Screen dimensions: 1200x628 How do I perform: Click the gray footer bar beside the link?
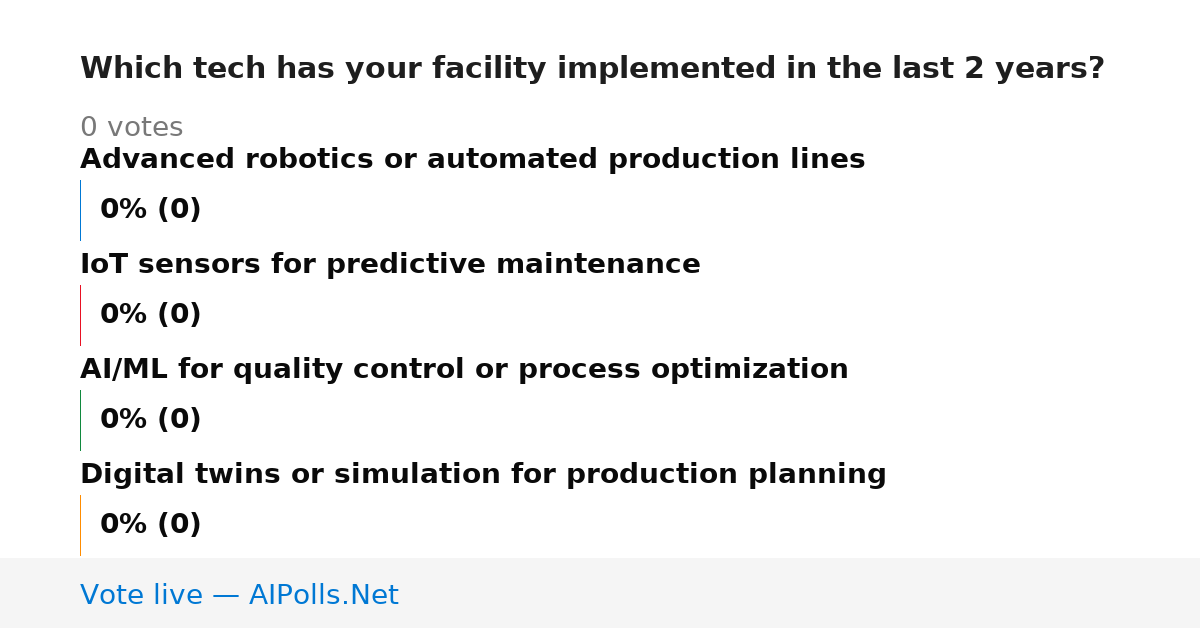800,593
